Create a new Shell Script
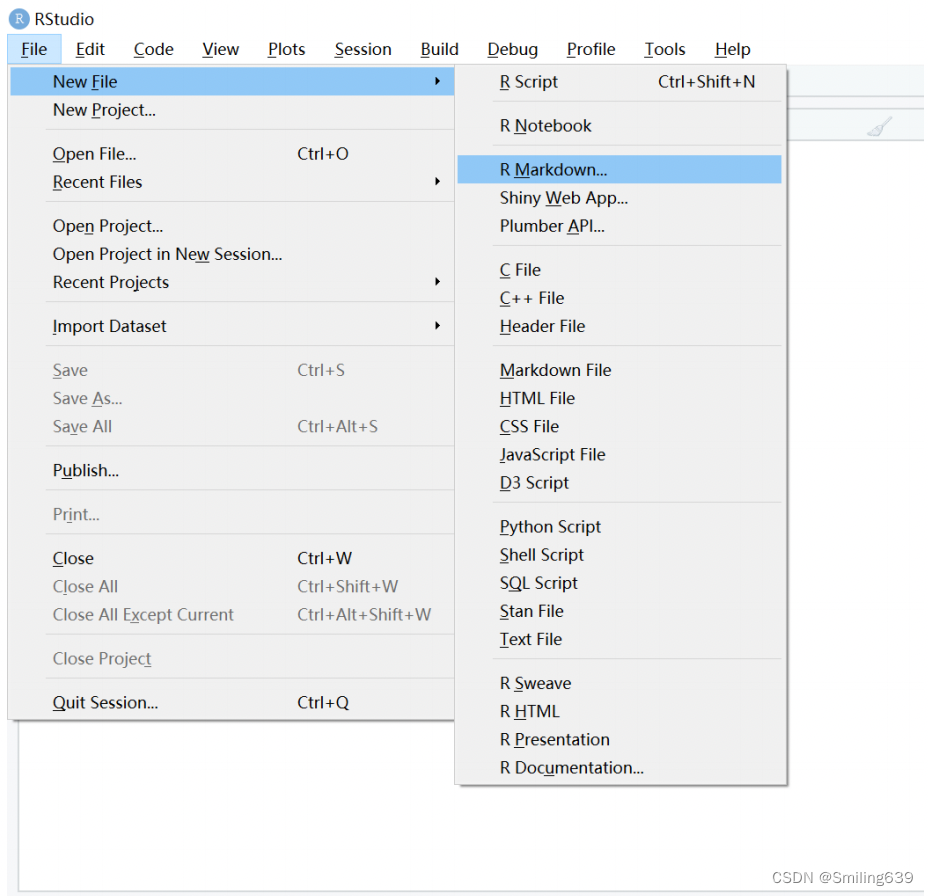 620,555
